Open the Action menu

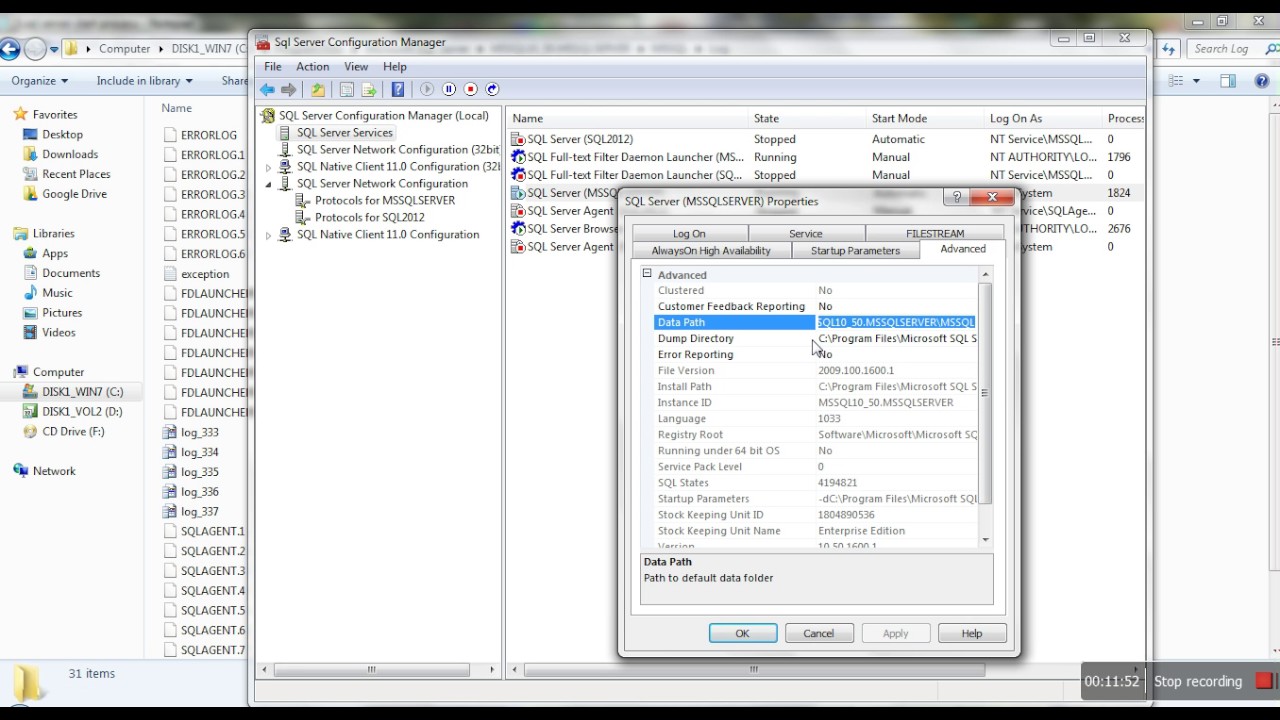[x=312, y=66]
